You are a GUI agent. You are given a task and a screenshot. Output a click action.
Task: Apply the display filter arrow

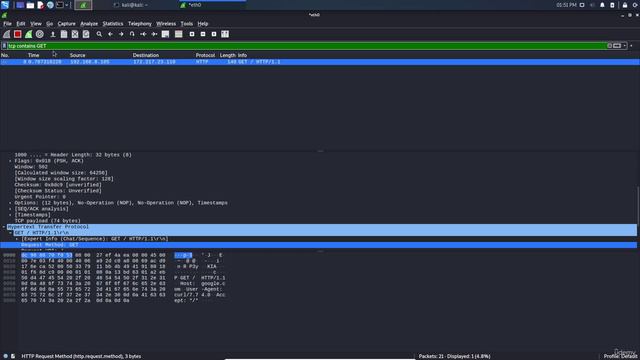tap(617, 46)
